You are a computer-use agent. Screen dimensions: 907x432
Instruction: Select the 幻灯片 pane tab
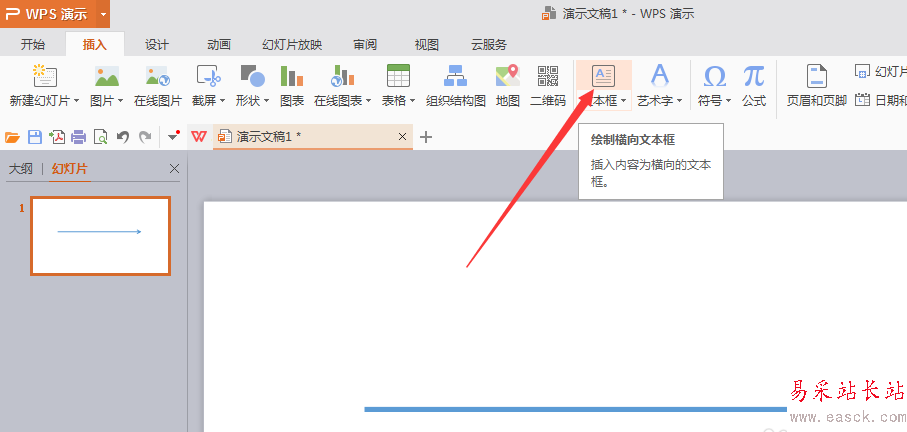pyautogui.click(x=69, y=169)
